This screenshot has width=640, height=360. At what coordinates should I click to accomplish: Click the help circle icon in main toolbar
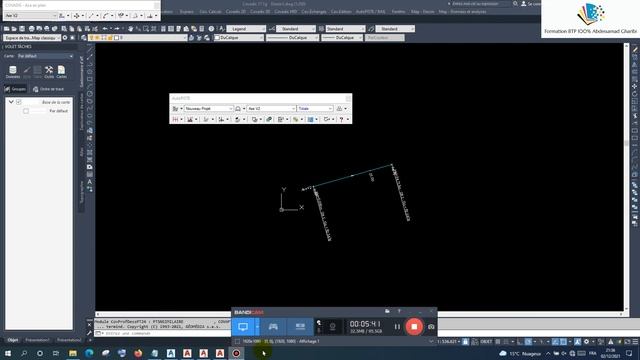(x=211, y=29)
